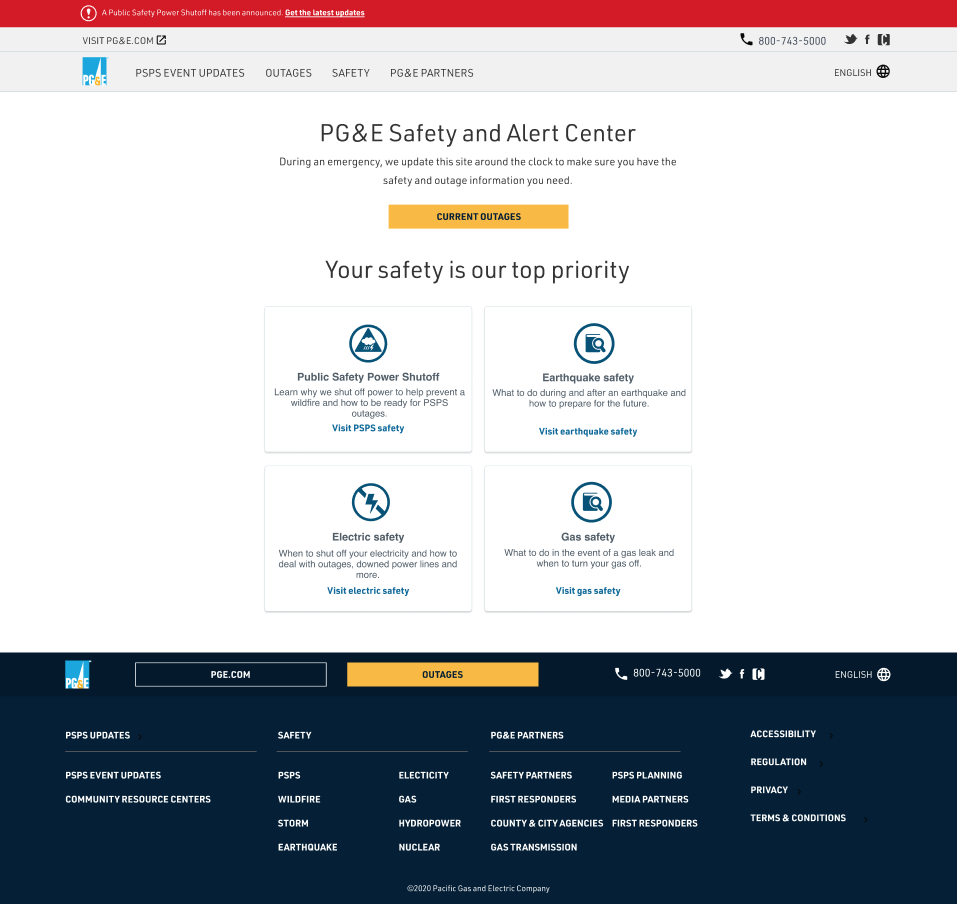Open the Facebook icon in the top bar

point(867,40)
